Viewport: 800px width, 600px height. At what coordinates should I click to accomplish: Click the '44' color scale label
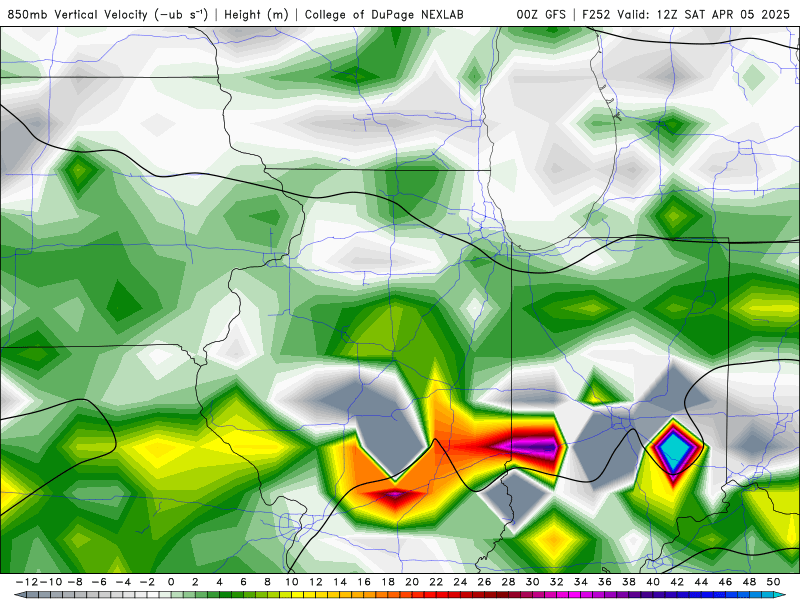pyautogui.click(x=701, y=582)
